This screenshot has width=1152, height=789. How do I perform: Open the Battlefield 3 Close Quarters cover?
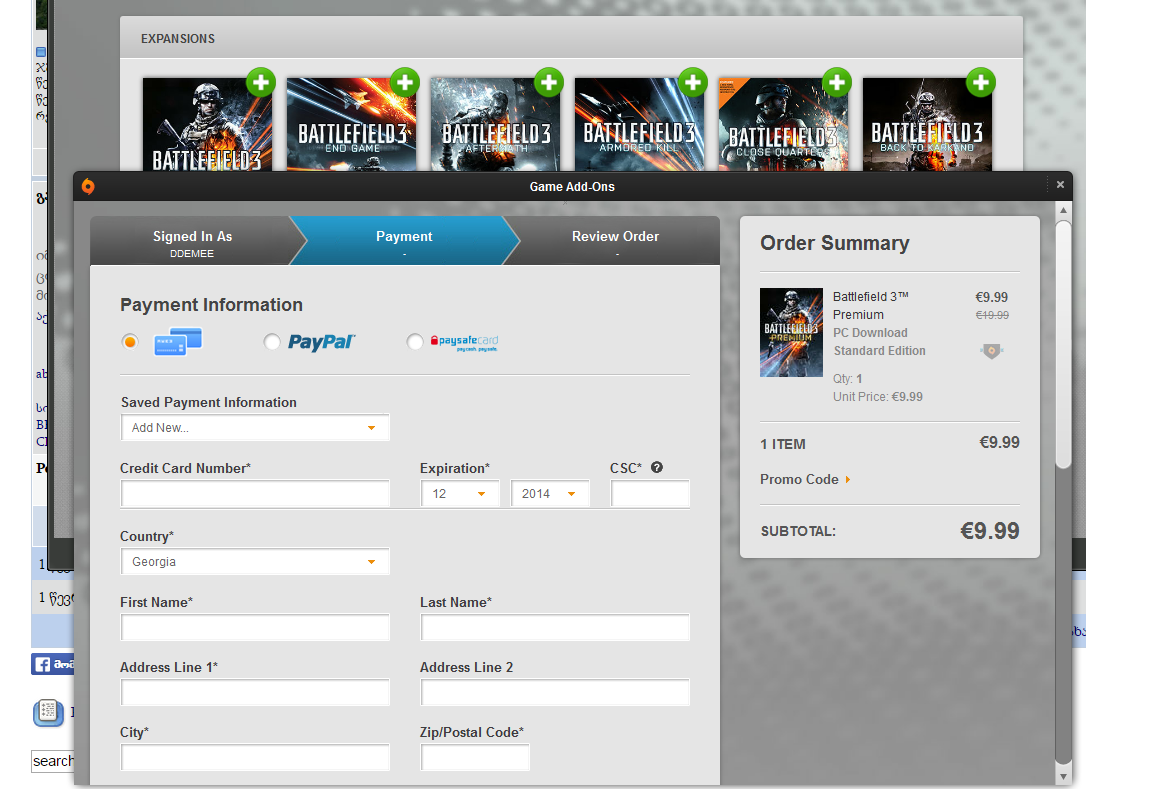(783, 125)
